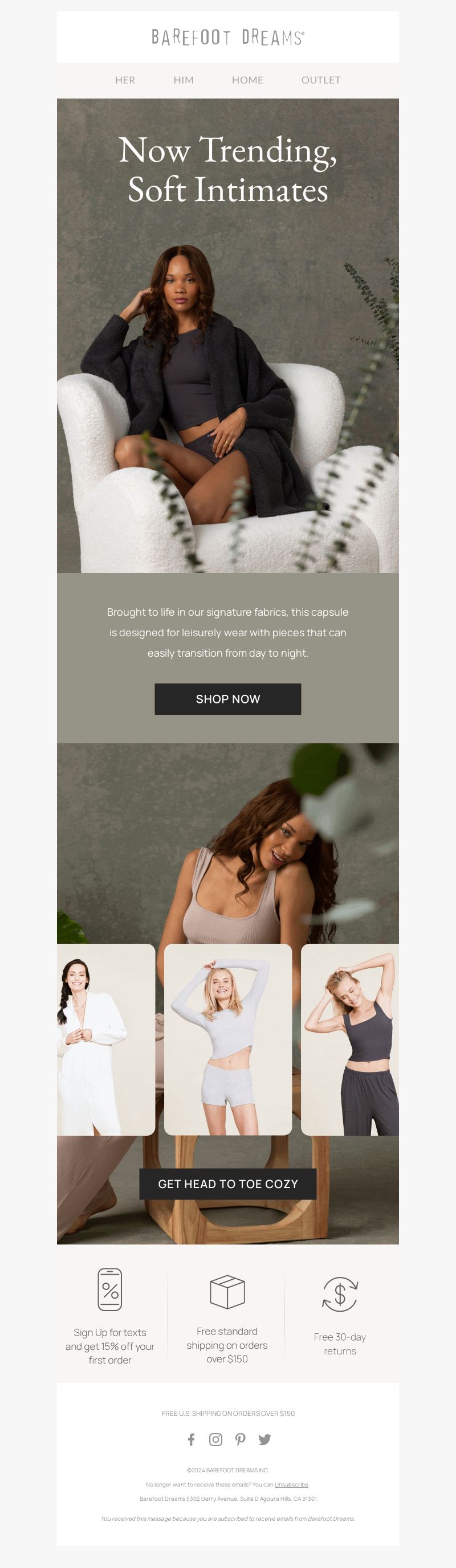Follow the Unsubscribe link
456x1568 pixels.
pyautogui.click(x=291, y=1484)
